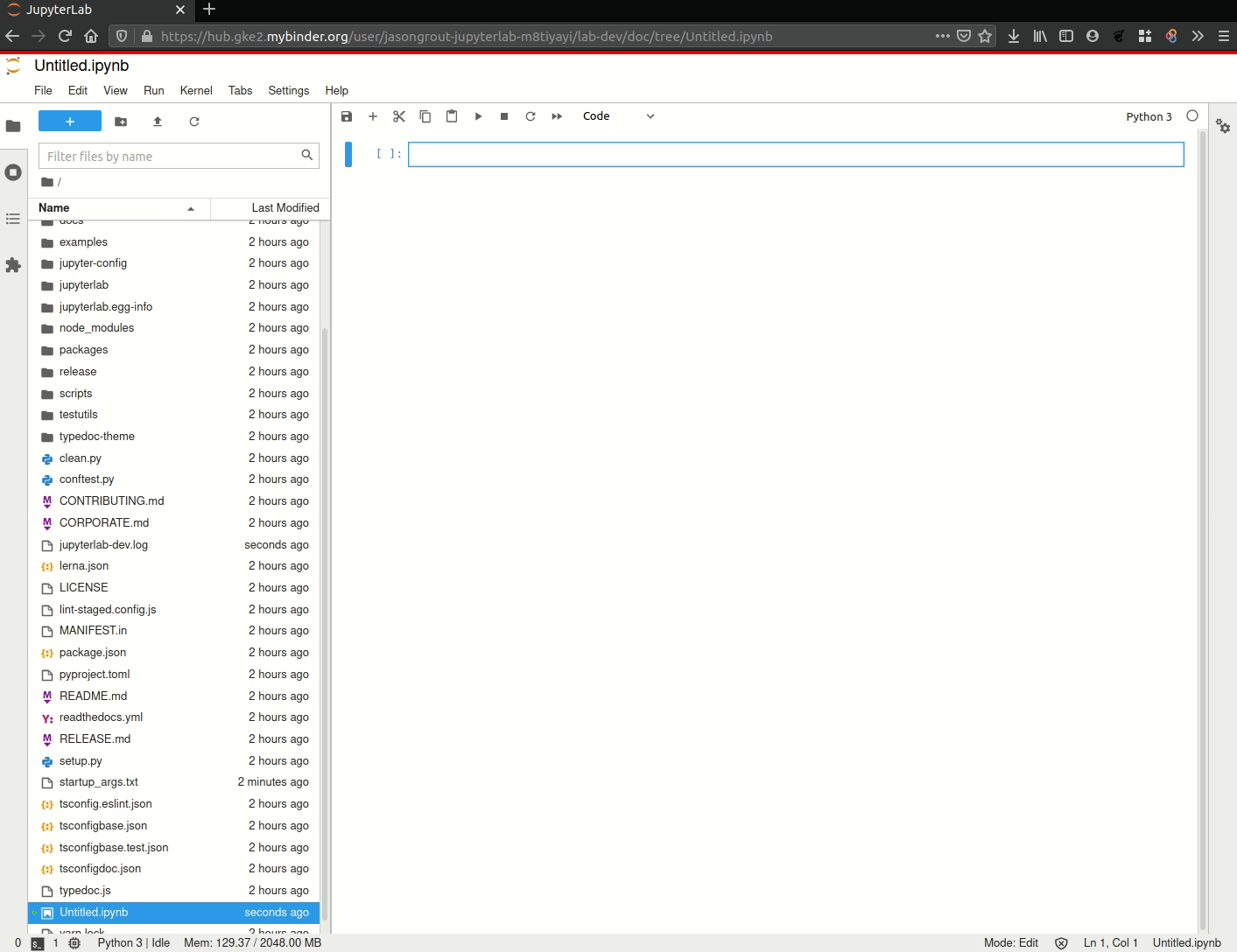This screenshot has height=952, width=1237.
Task: Open the Table of Contents sidebar
Action: (x=13, y=219)
